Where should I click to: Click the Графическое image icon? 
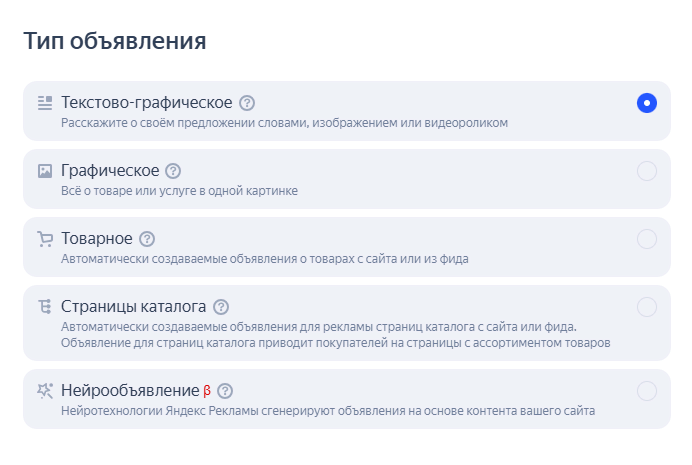tap(45, 171)
